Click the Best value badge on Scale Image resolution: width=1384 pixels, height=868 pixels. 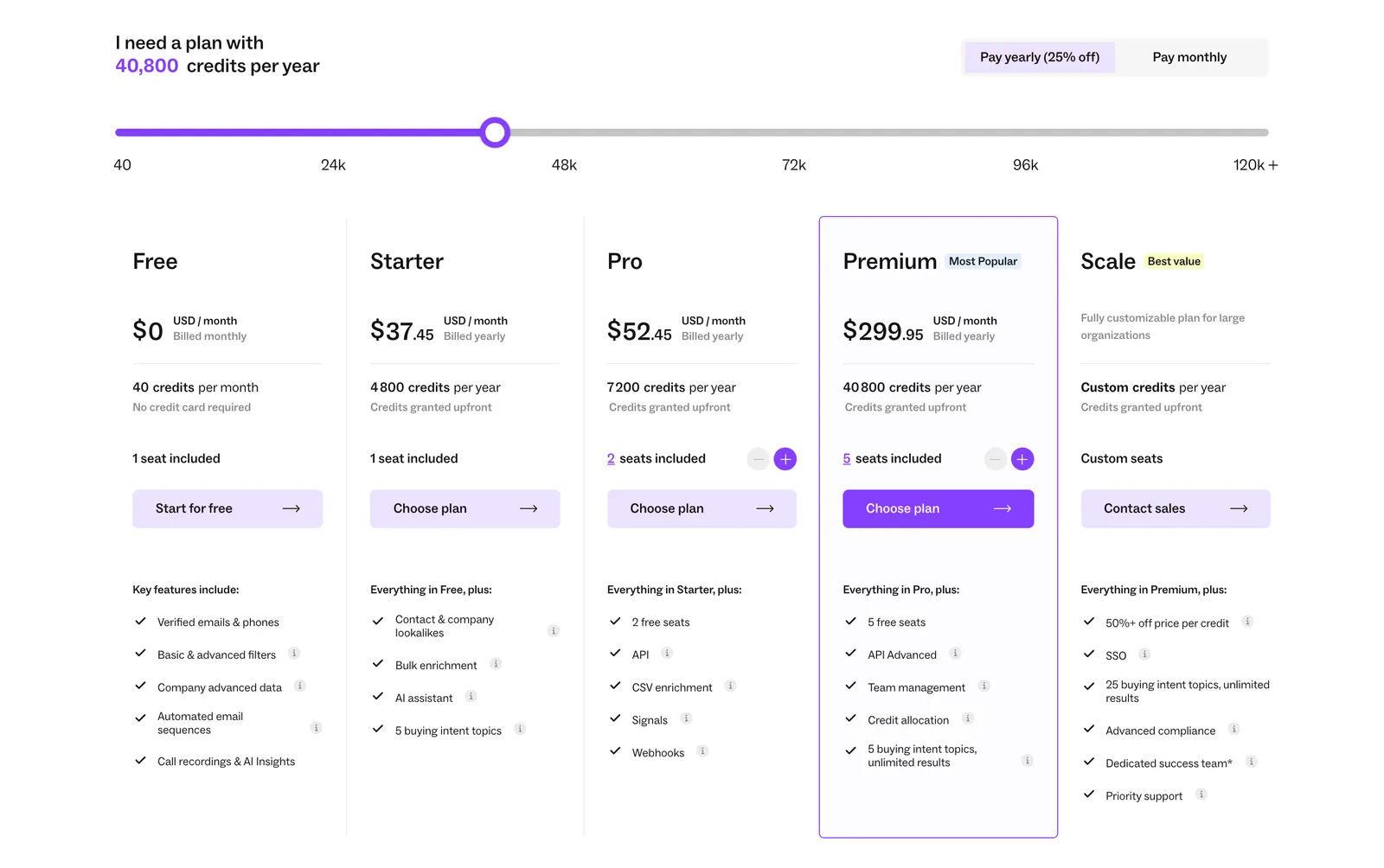[x=1174, y=261]
